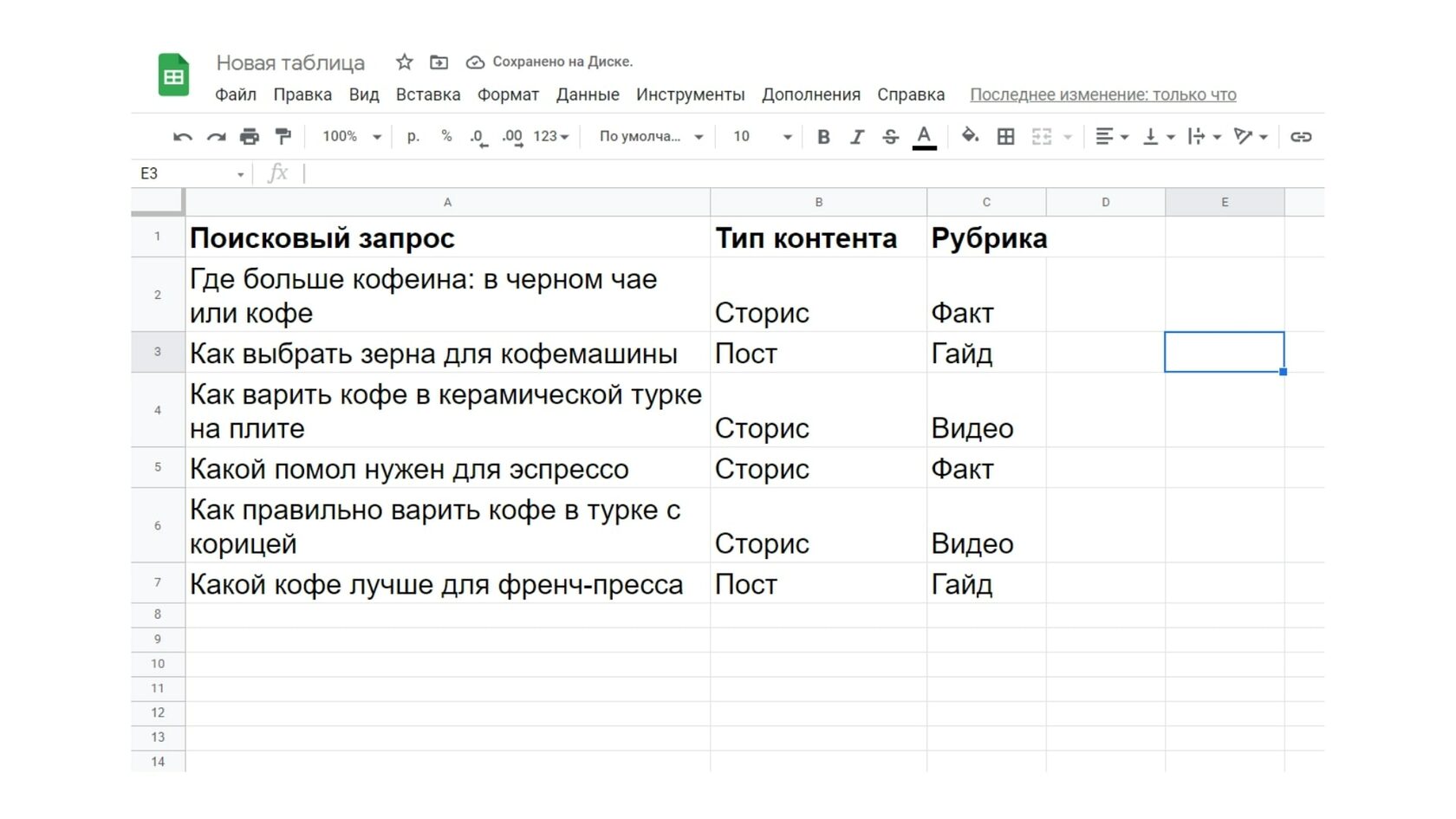Undo the last action

pos(183,137)
